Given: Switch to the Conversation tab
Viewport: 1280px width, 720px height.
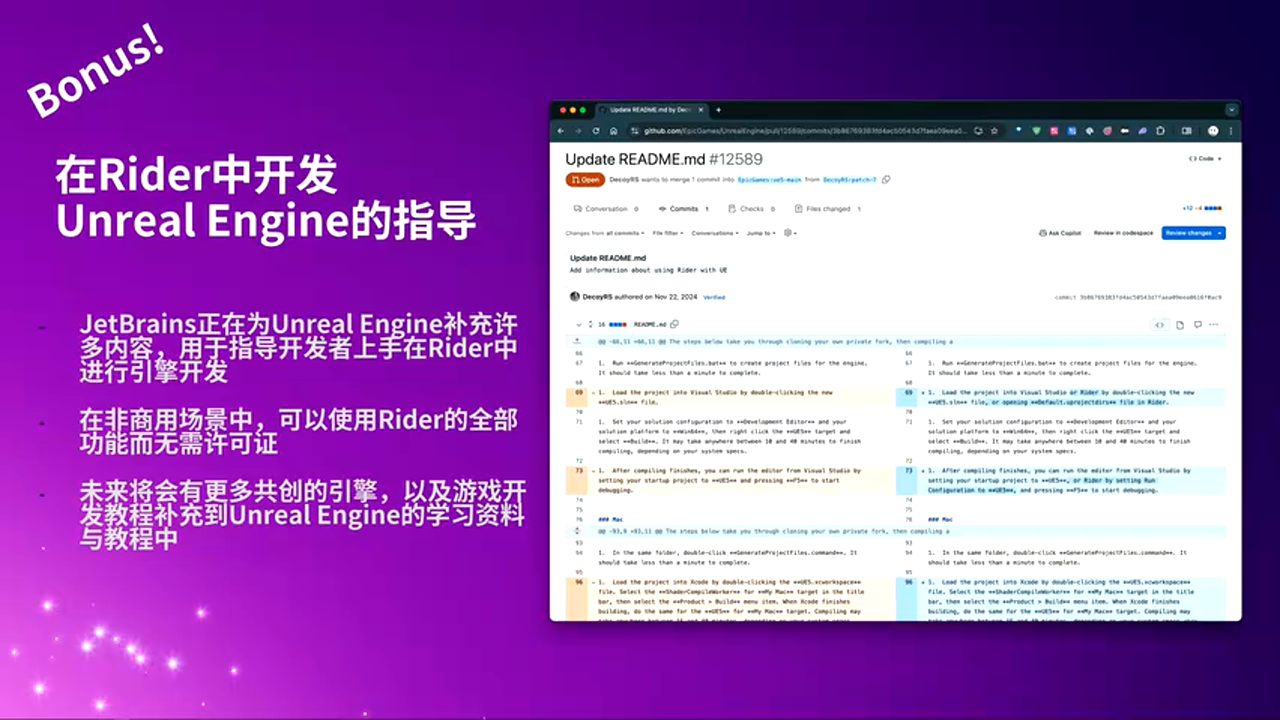Looking at the screenshot, I should tap(604, 208).
